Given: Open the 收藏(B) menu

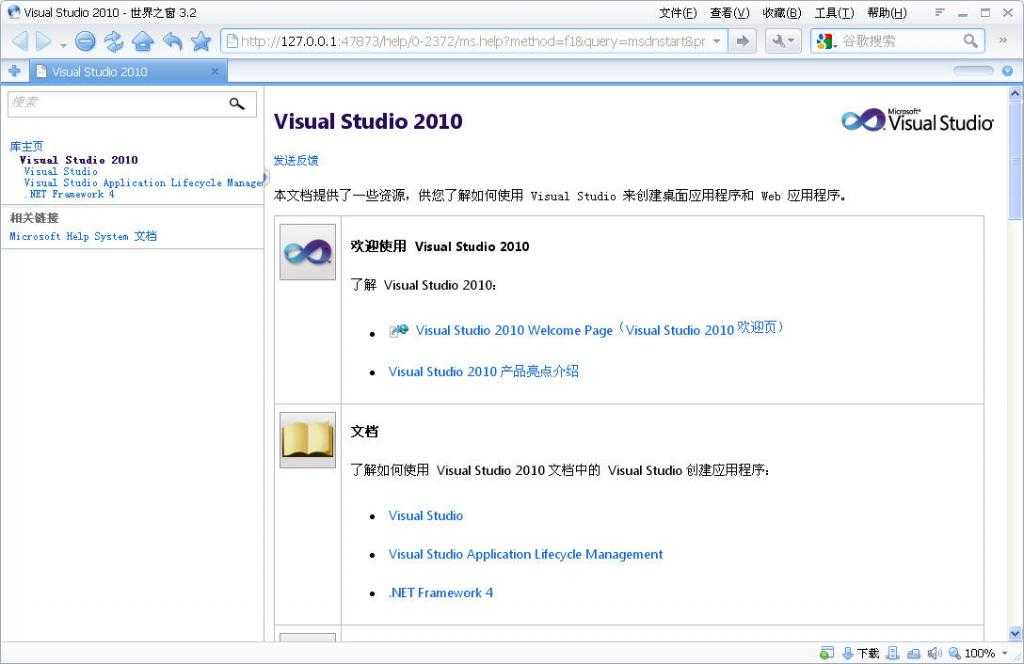Looking at the screenshot, I should point(782,12).
